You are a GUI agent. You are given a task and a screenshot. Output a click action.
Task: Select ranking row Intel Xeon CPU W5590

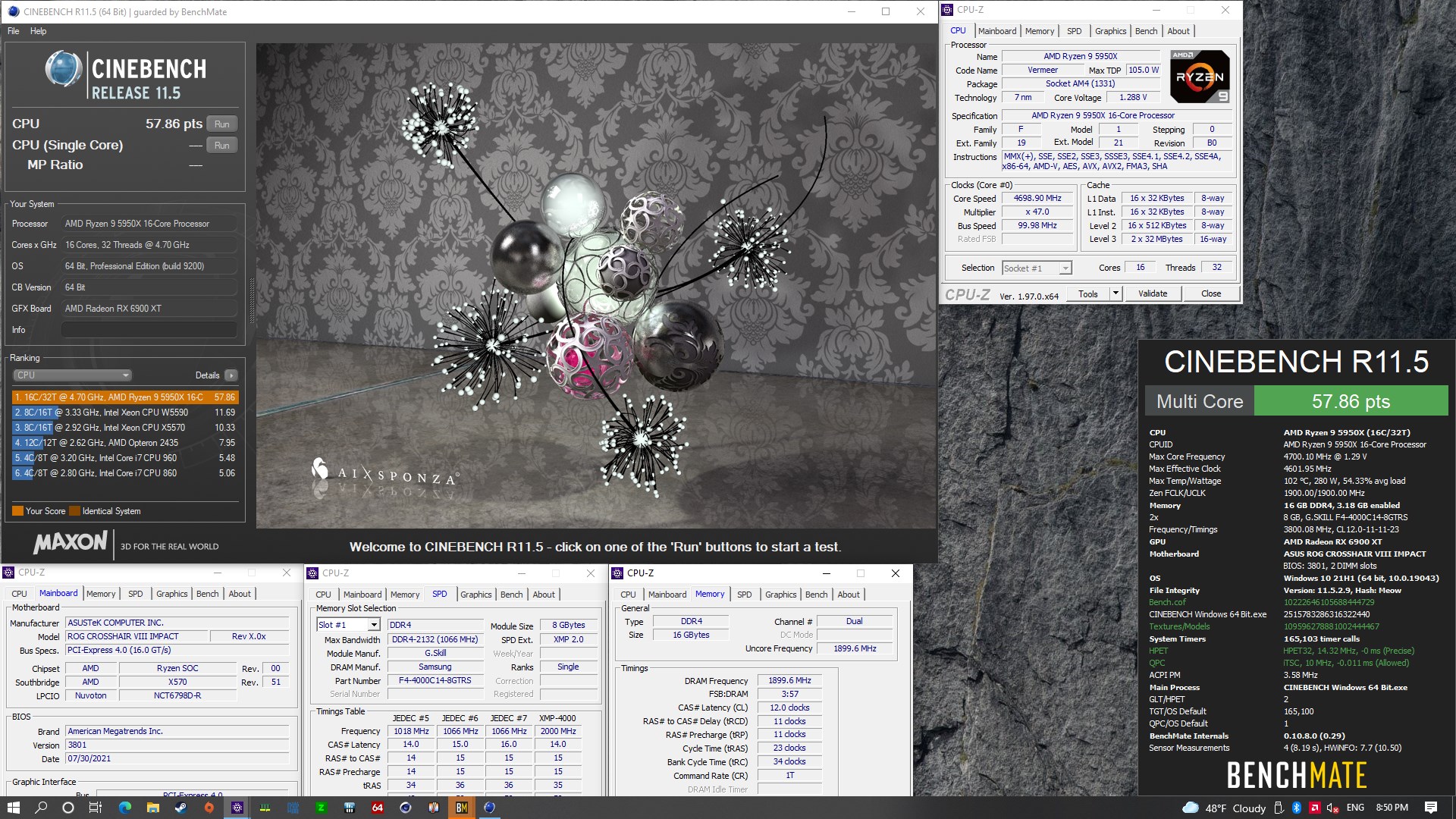(x=125, y=413)
